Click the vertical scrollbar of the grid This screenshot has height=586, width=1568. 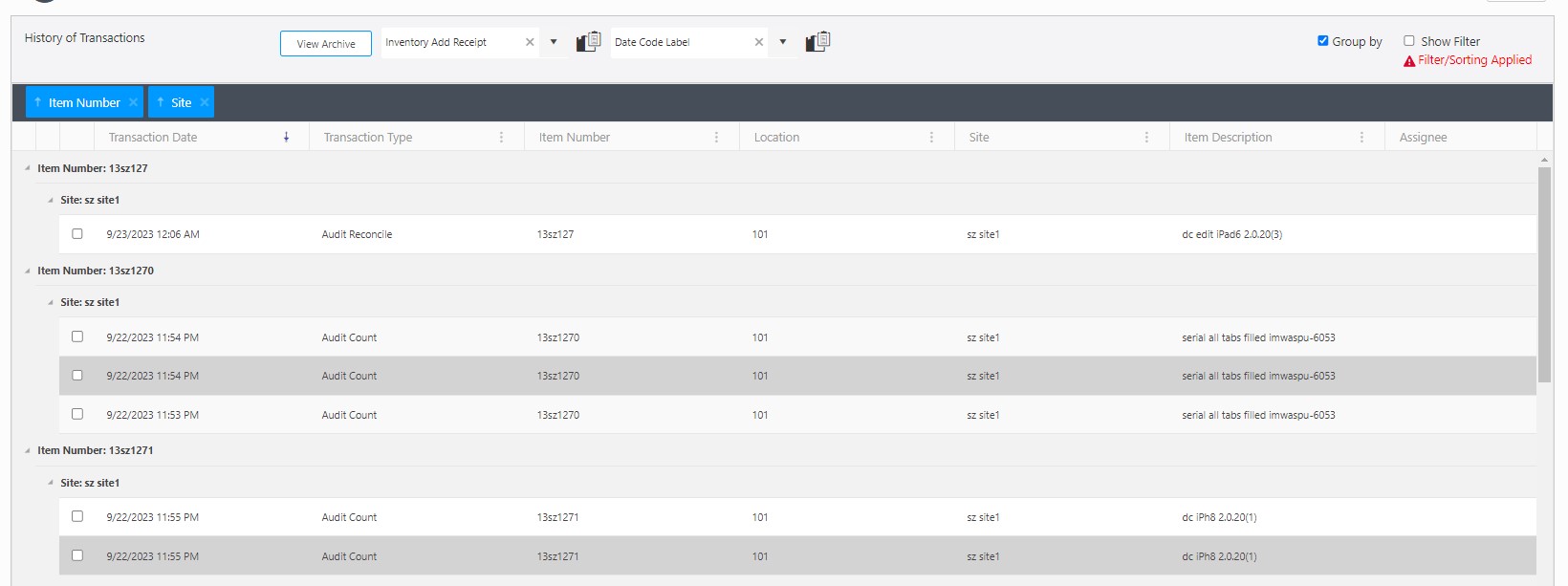tap(1544, 275)
